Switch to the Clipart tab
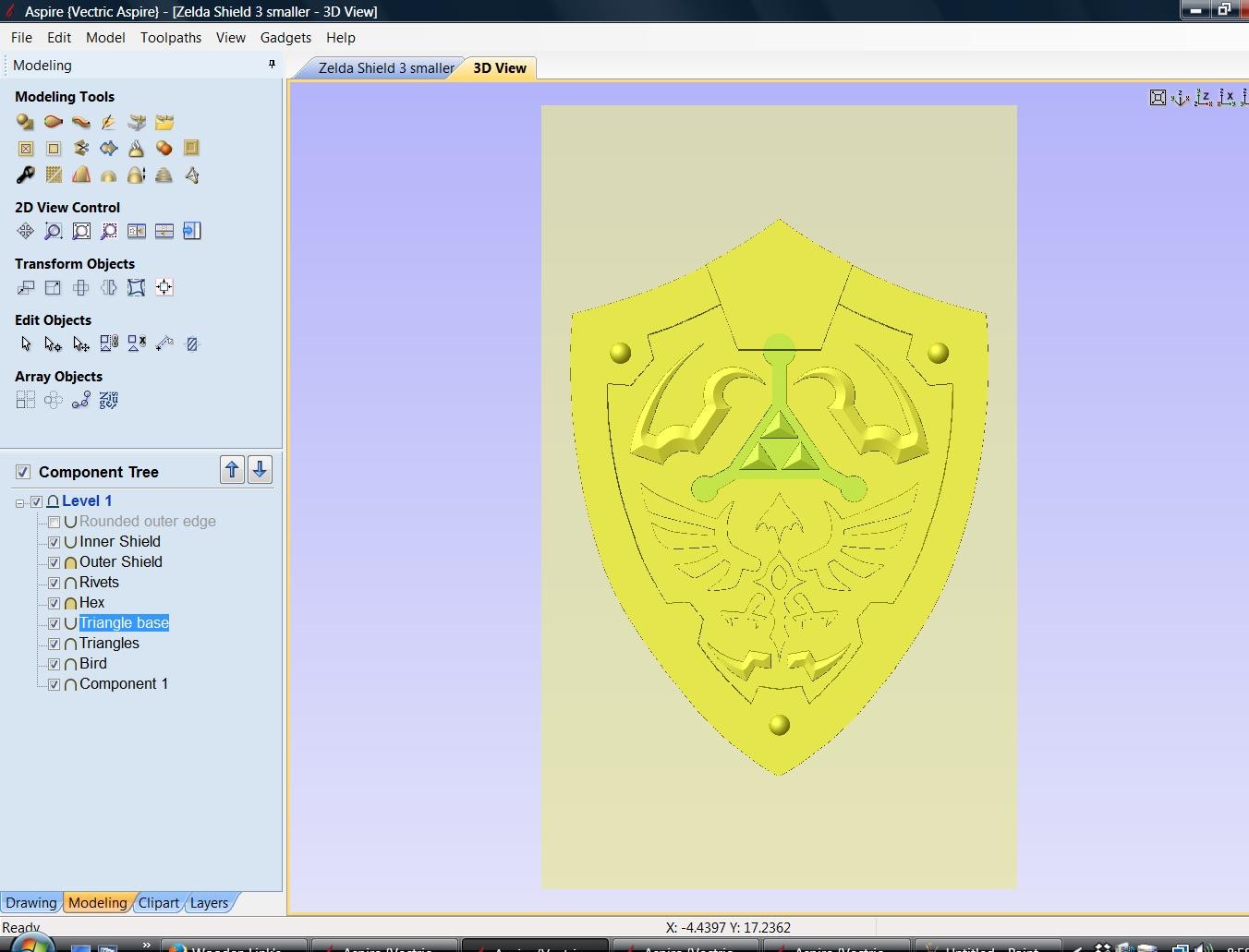Viewport: 1249px width, 952px height. coord(158,903)
